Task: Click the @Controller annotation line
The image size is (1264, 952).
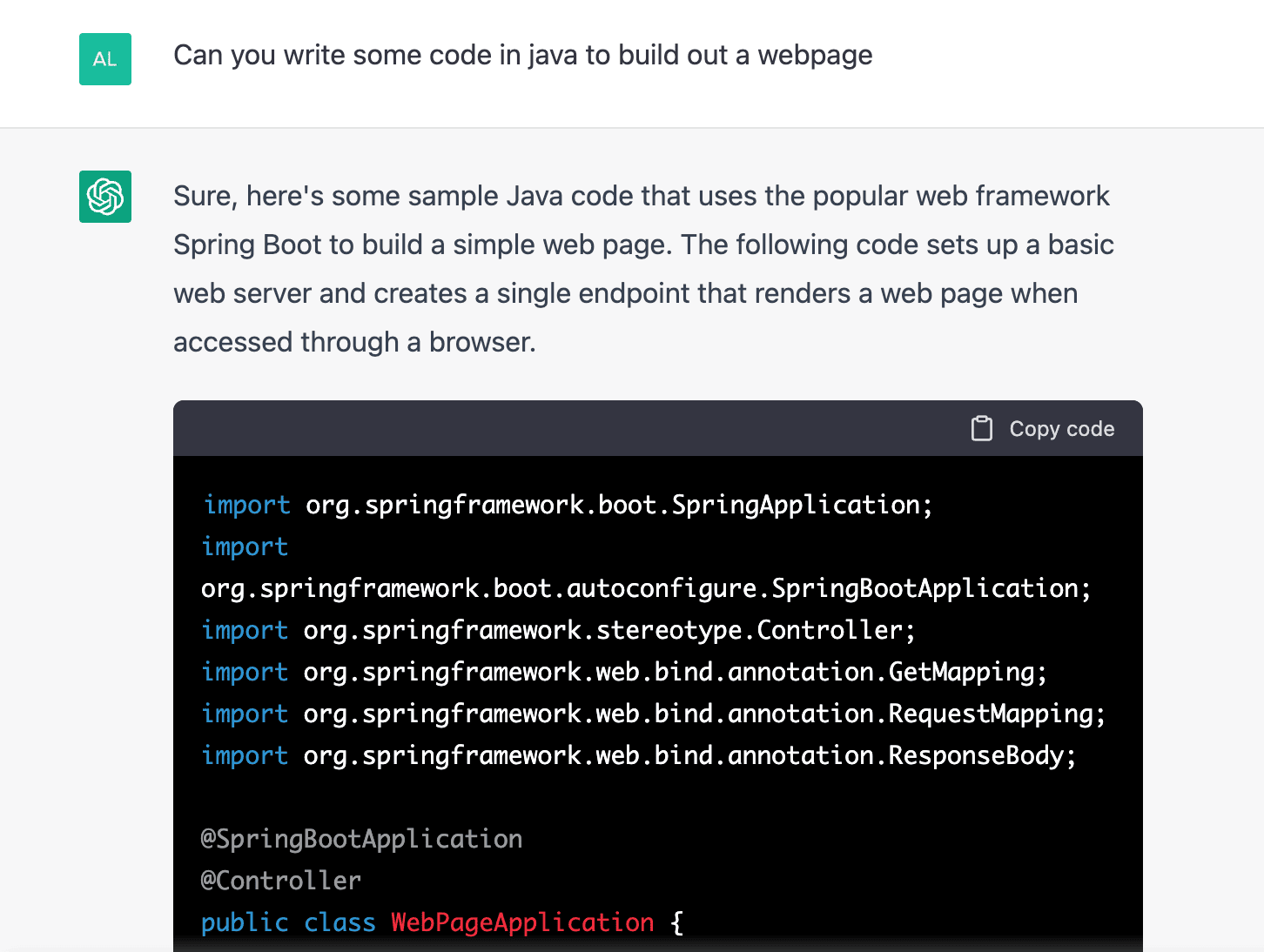Action: (280, 880)
